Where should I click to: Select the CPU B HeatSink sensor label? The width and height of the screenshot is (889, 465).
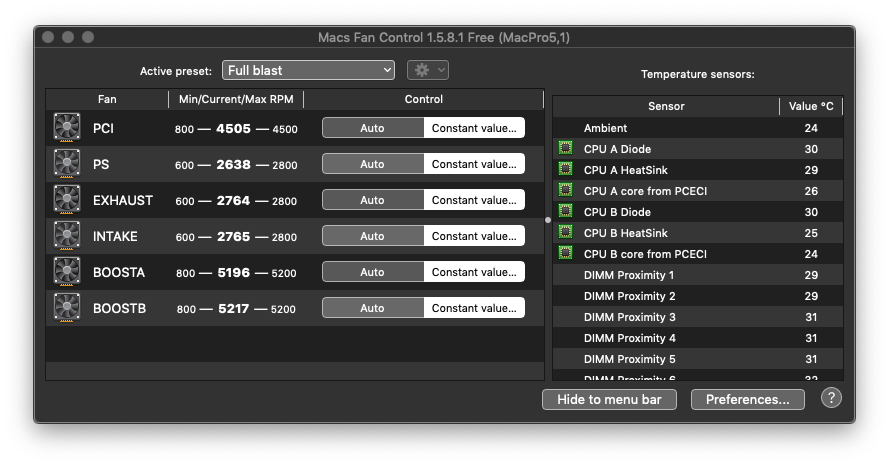[626, 233]
